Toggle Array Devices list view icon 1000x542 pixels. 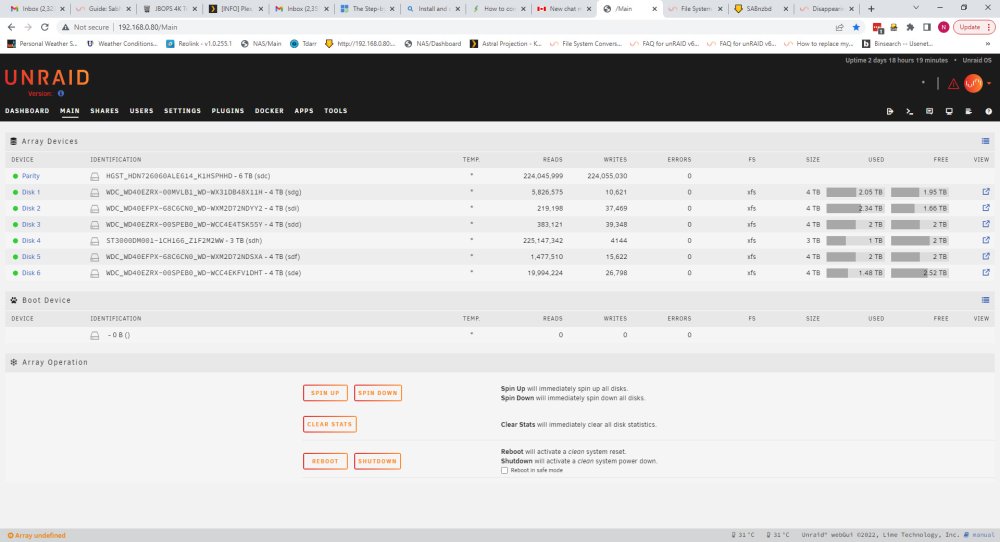[985, 141]
